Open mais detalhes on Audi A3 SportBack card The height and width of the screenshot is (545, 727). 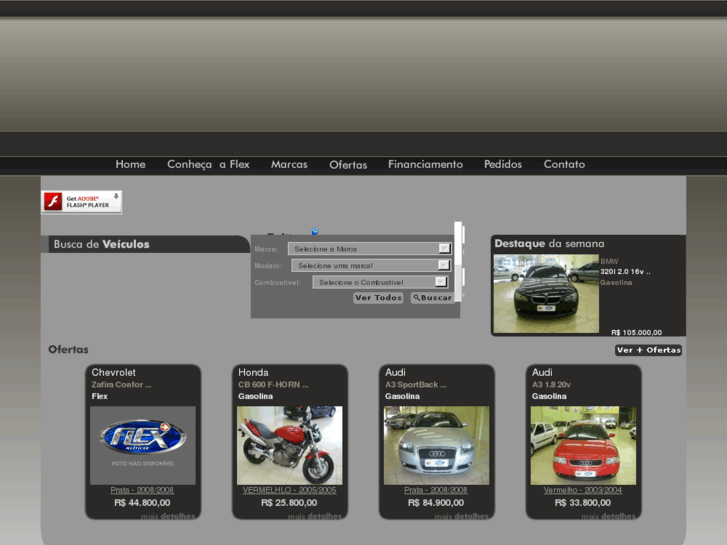coord(461,516)
